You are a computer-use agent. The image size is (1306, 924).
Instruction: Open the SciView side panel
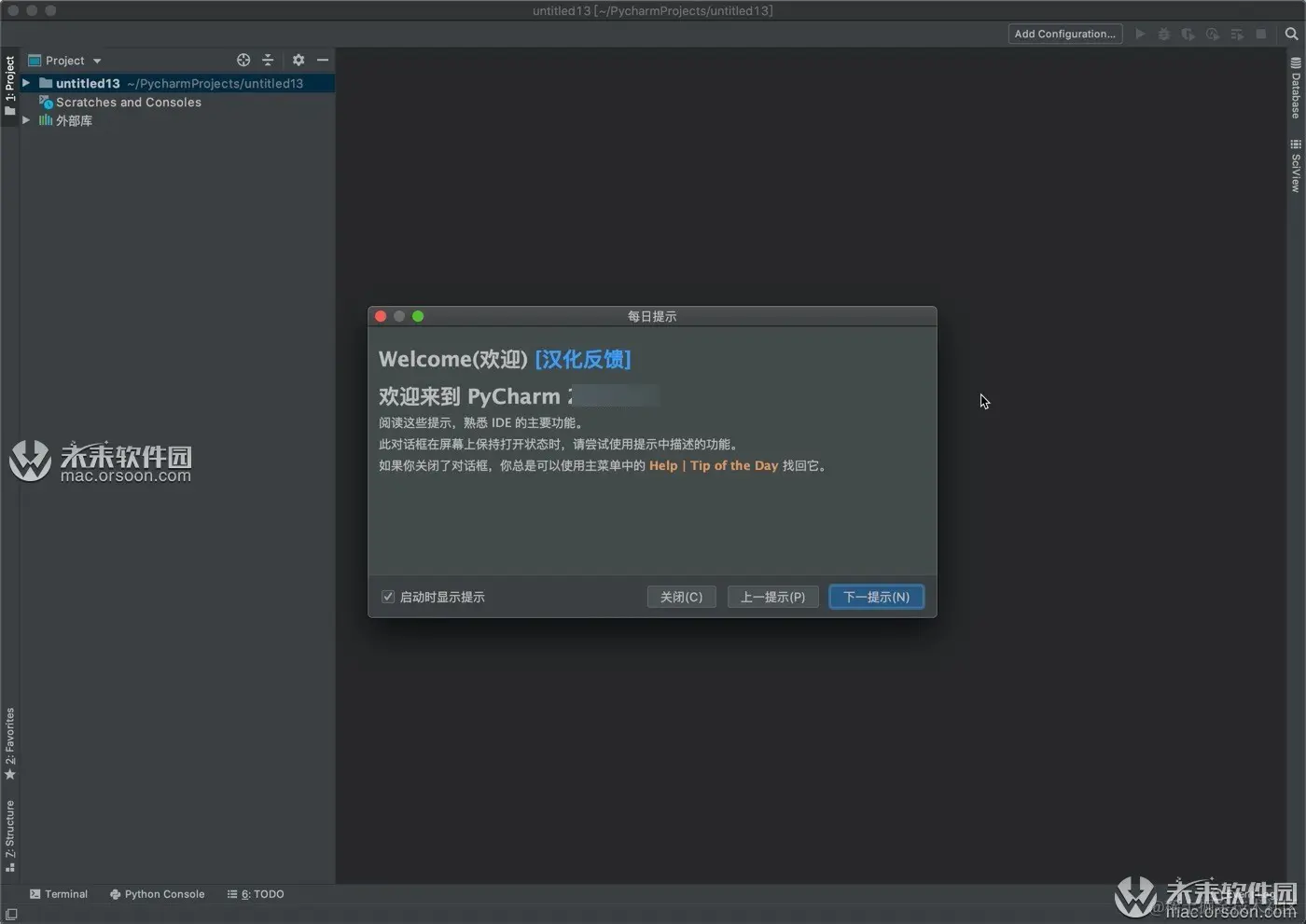pos(1296,166)
